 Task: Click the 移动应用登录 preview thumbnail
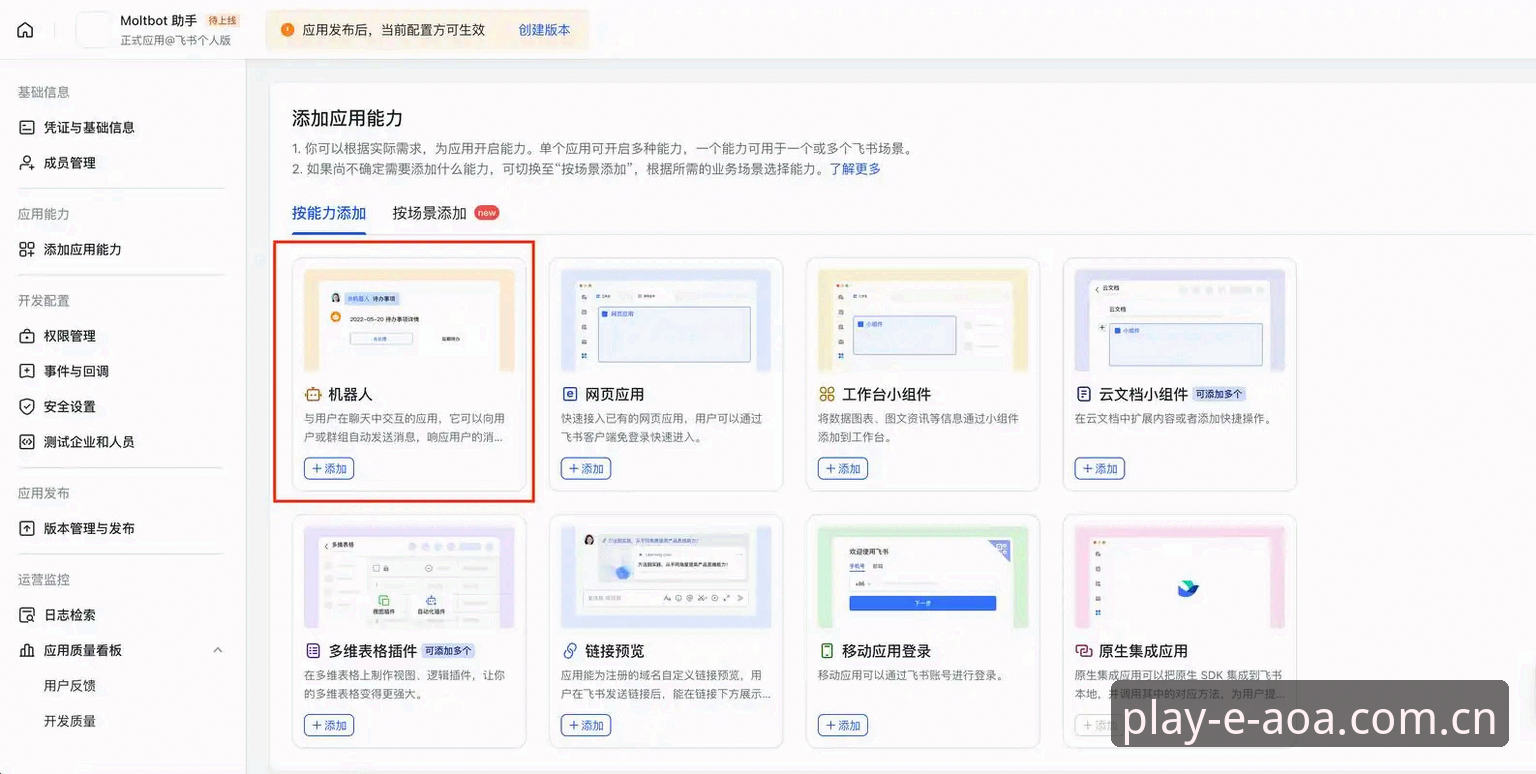coord(923,577)
